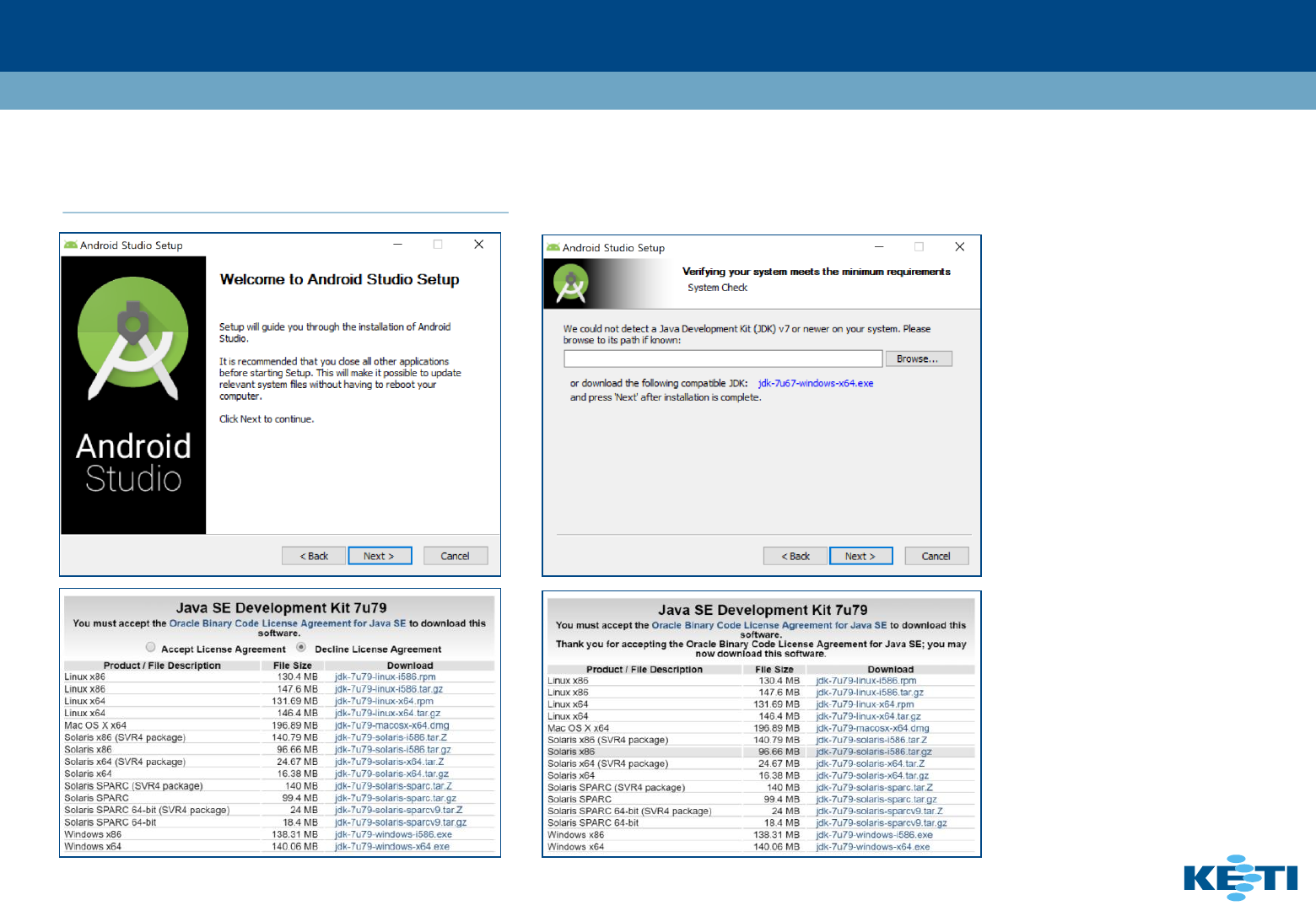The width and height of the screenshot is (1316, 911).
Task: Download jdk-7u79-windows-x64.exe from the license-accepted table
Action: (873, 847)
